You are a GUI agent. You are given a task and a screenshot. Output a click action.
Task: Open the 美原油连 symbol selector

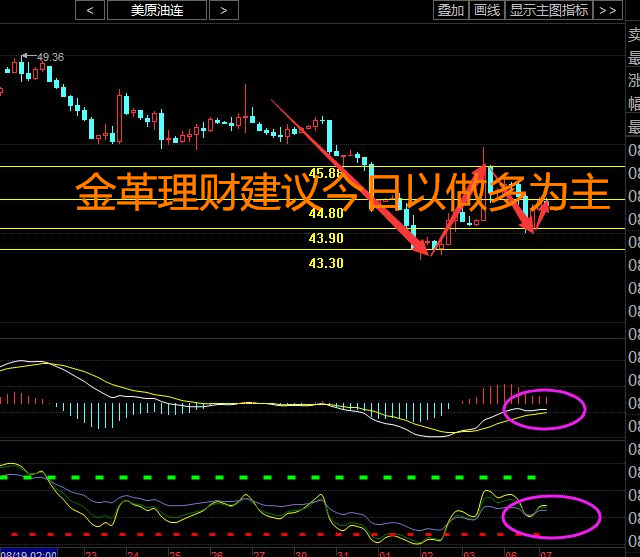coord(156,10)
